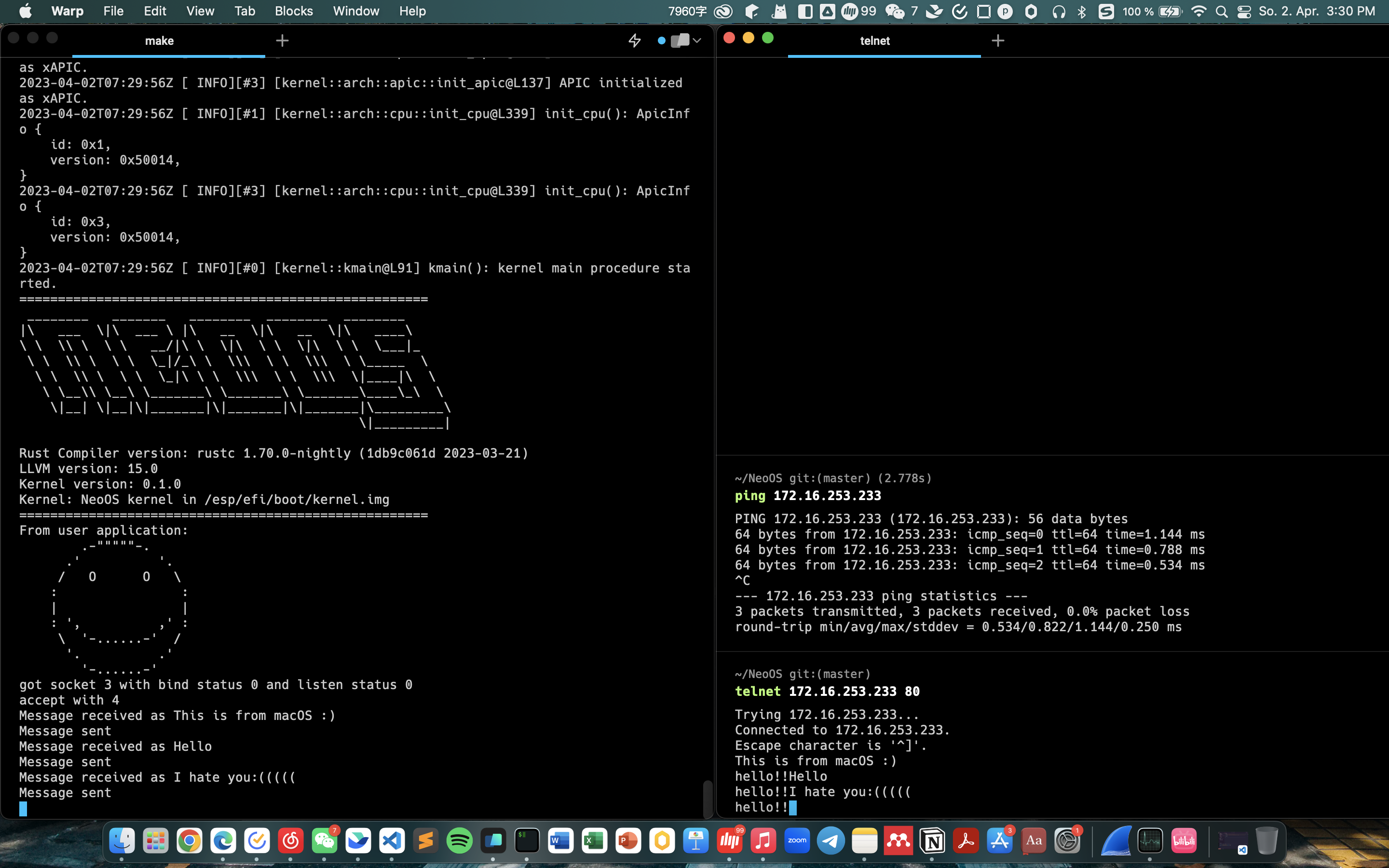The image size is (1389, 868).
Task: Open Notion from the Dock
Action: point(932,841)
